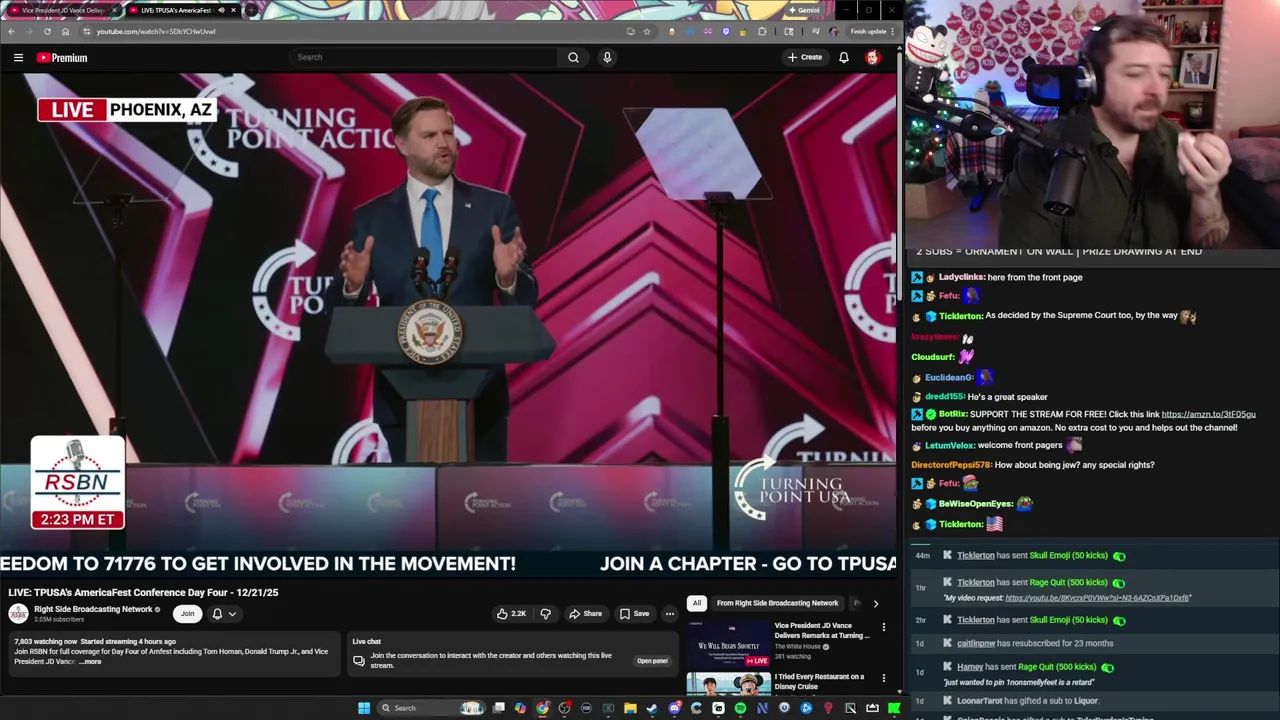Viewport: 1280px width, 720px height.
Task: Open the YouTube hamburger guide menu
Action: (x=18, y=58)
